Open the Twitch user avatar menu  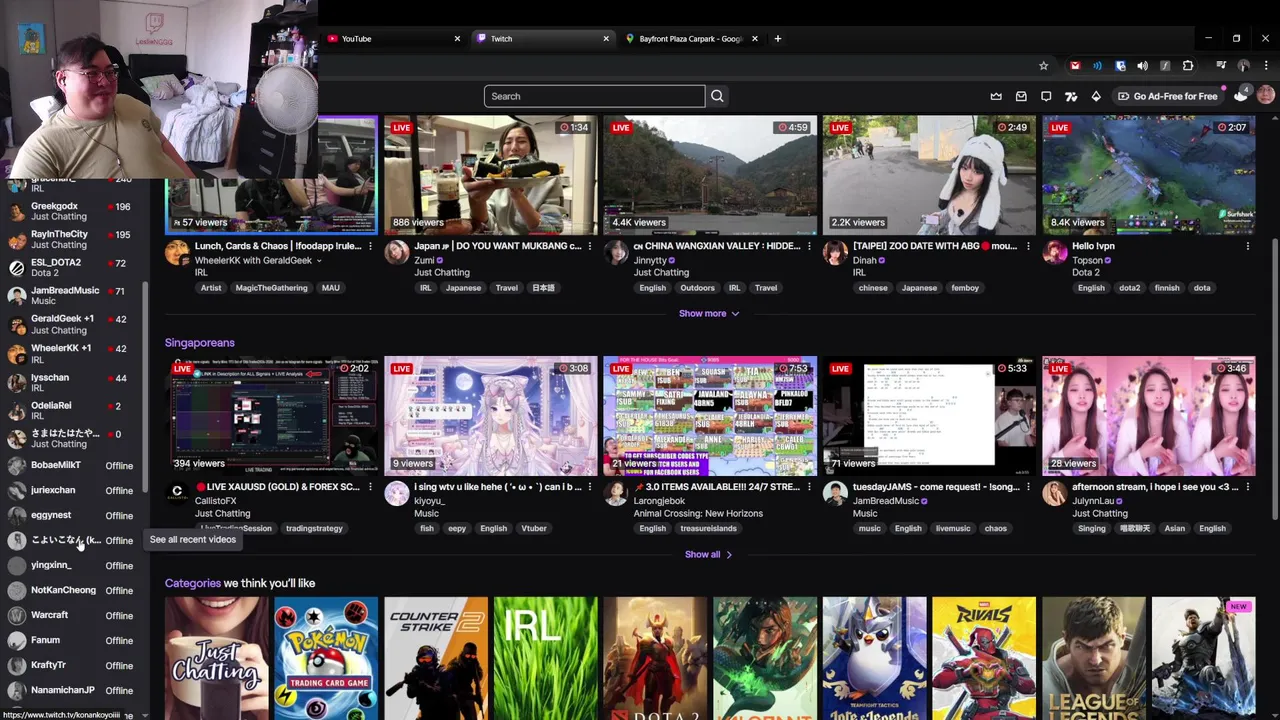pyautogui.click(x=1266, y=96)
